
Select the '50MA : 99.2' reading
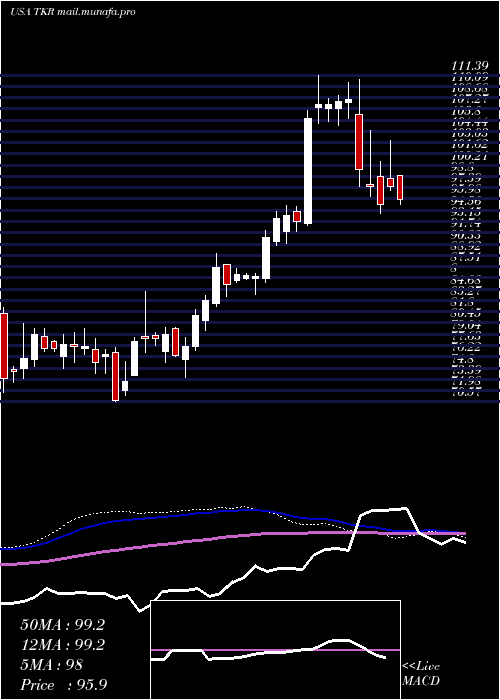pyautogui.click(x=63, y=625)
